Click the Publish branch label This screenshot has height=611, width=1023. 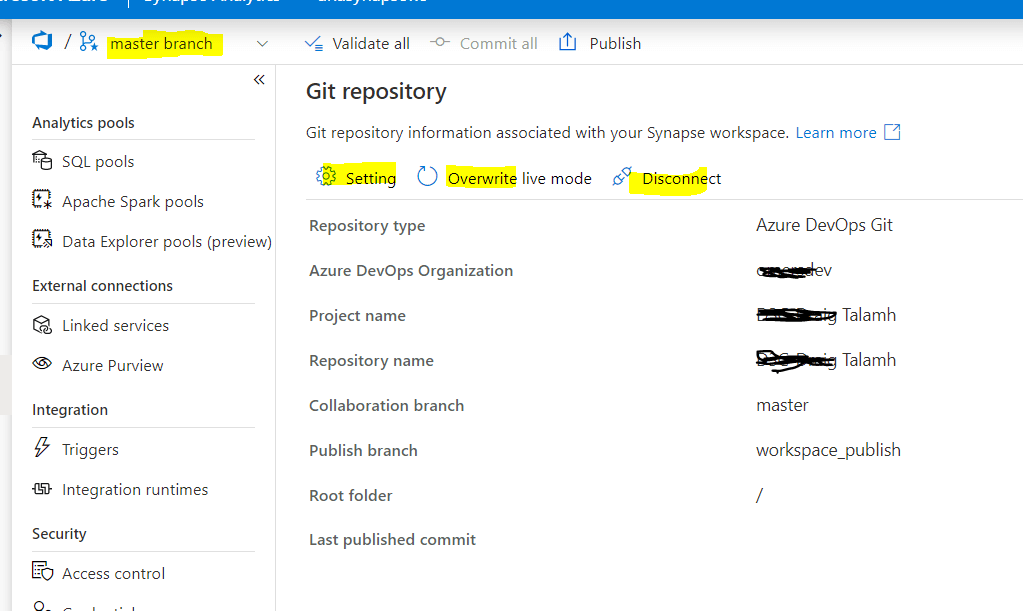click(363, 451)
